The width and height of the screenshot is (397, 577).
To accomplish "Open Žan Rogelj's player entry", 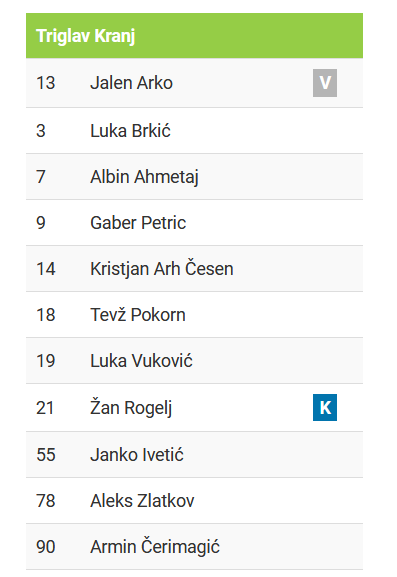I will [131, 407].
